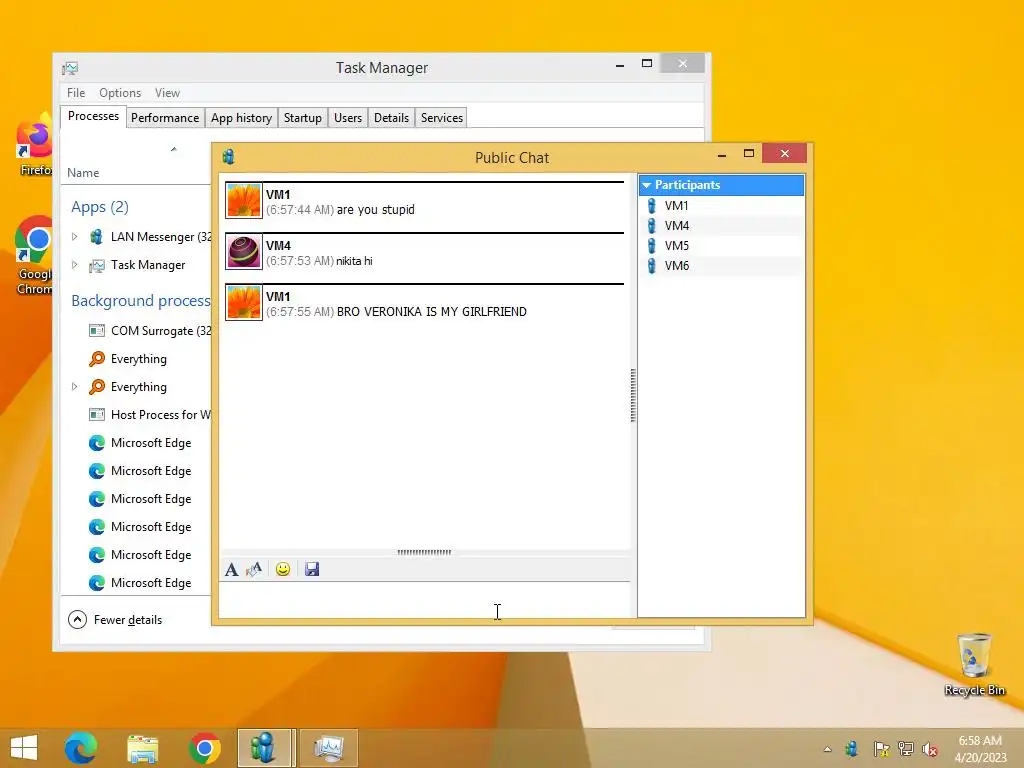
Task: Click the LAN Messenger taskbar button
Action: (x=266, y=748)
